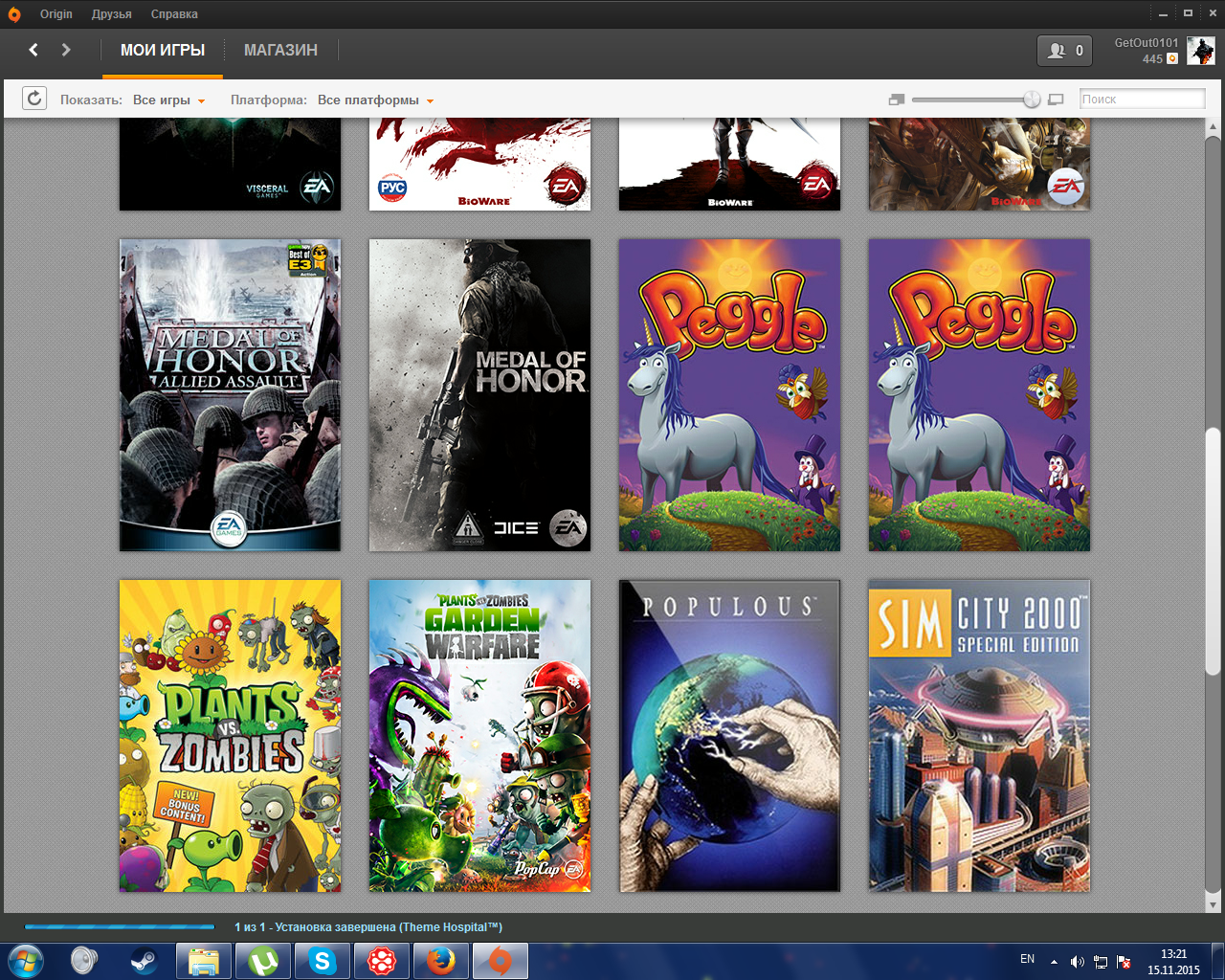Image resolution: width=1225 pixels, height=980 pixels.
Task: Open the 'Друзья' menu
Action: coord(112,14)
